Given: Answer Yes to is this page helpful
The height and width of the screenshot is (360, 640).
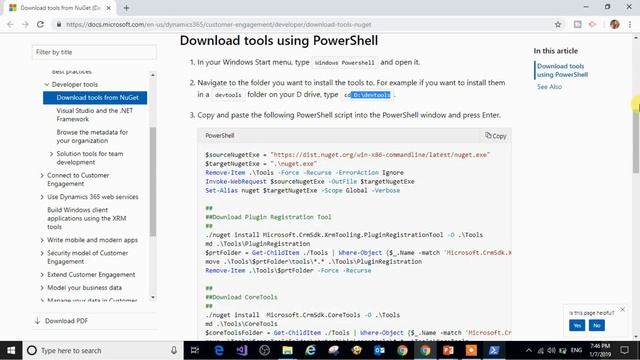Looking at the screenshot, I should pyautogui.click(x=577, y=325).
